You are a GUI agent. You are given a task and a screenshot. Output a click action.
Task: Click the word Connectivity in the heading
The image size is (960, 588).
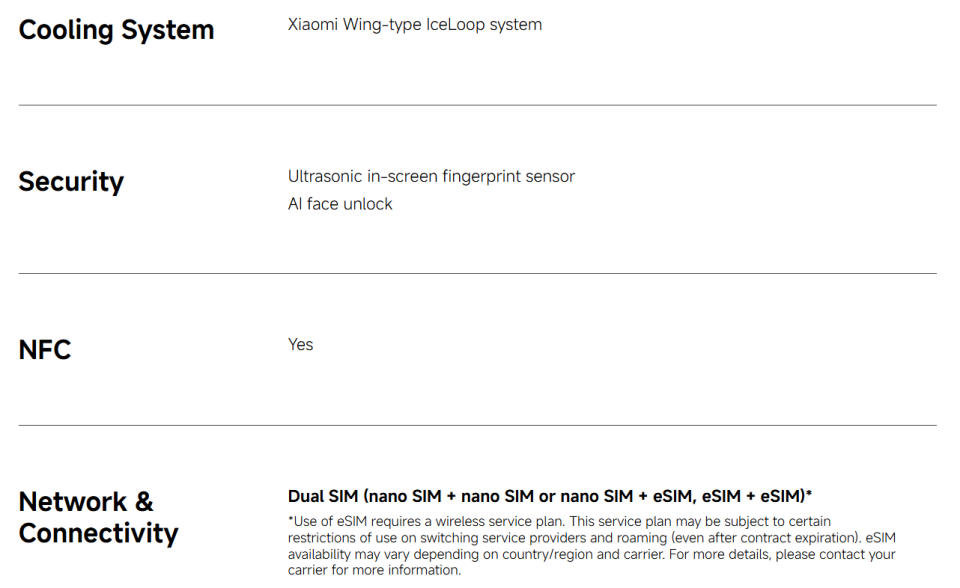98,533
